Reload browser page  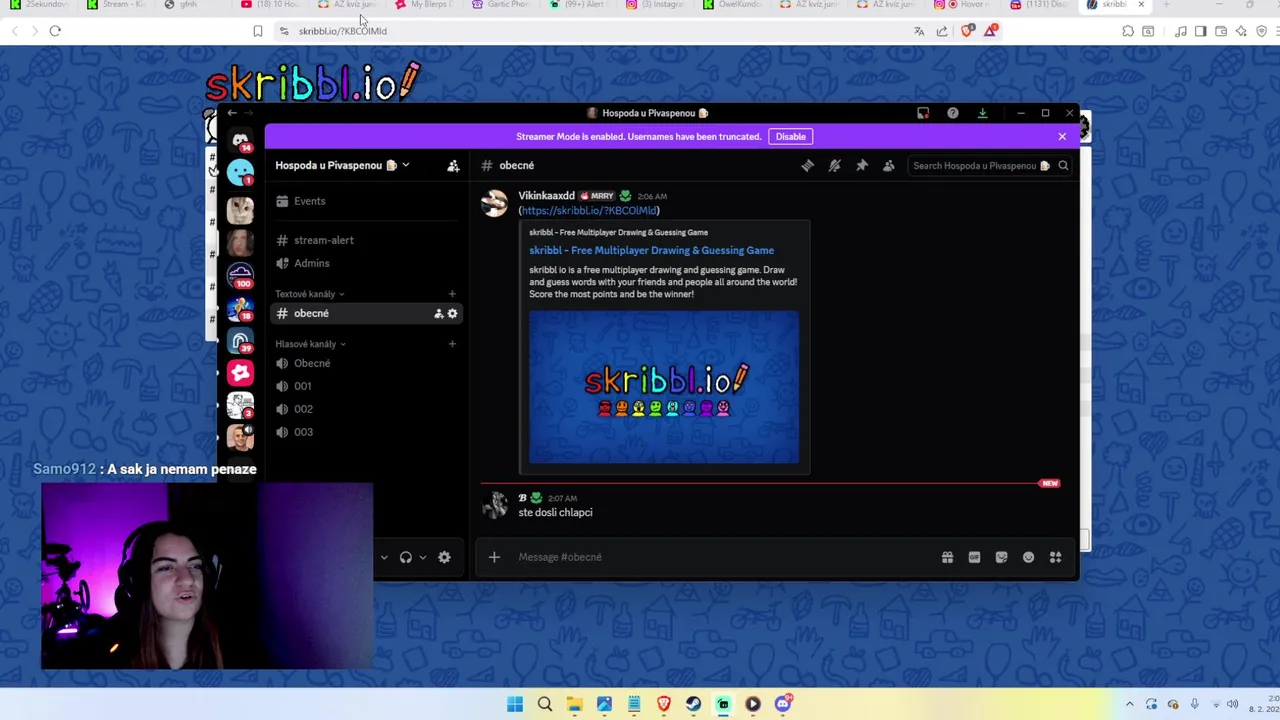click(x=55, y=31)
